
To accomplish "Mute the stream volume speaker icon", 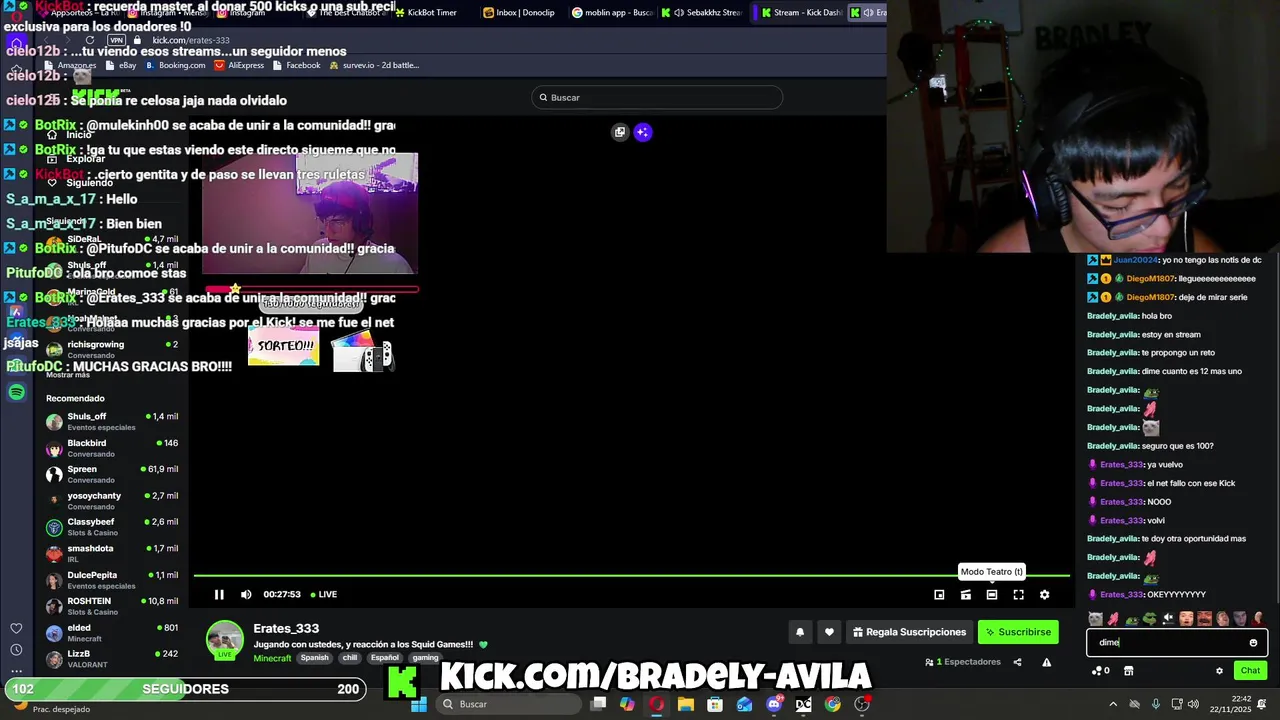I will [x=246, y=594].
